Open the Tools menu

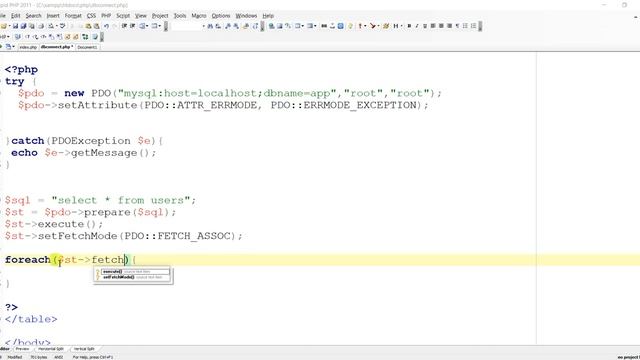pos(180,16)
